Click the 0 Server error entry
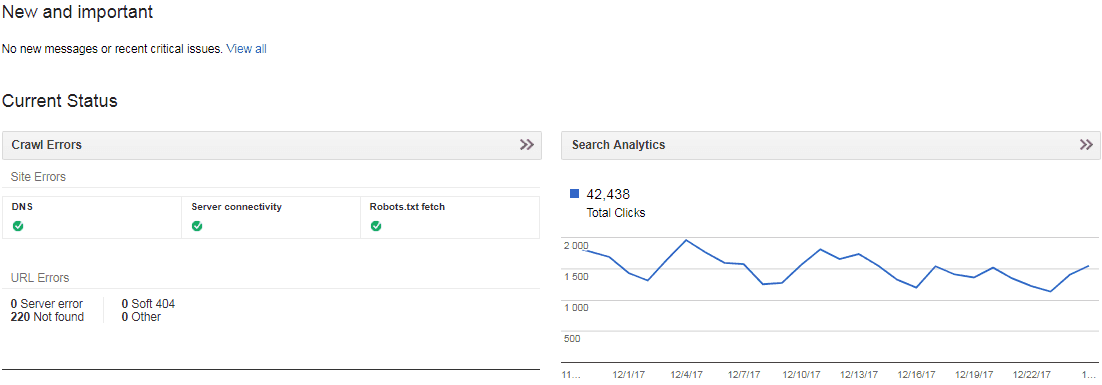Viewport: 1102px width, 385px height. click(x=46, y=304)
